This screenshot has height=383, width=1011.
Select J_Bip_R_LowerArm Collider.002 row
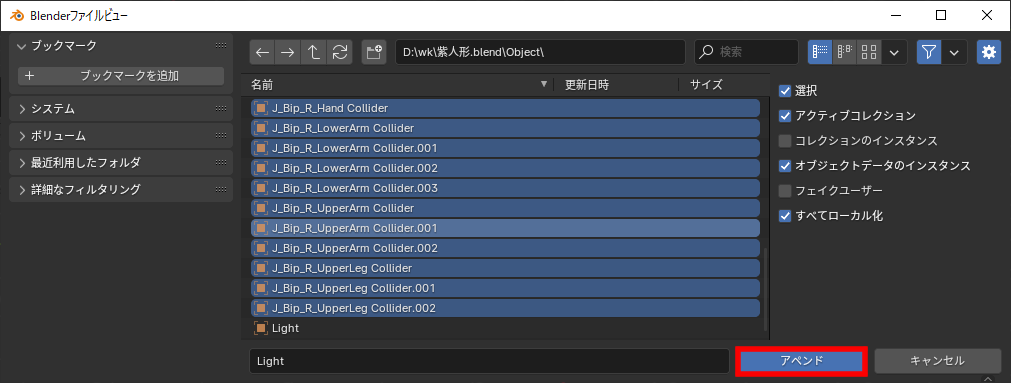(505, 168)
